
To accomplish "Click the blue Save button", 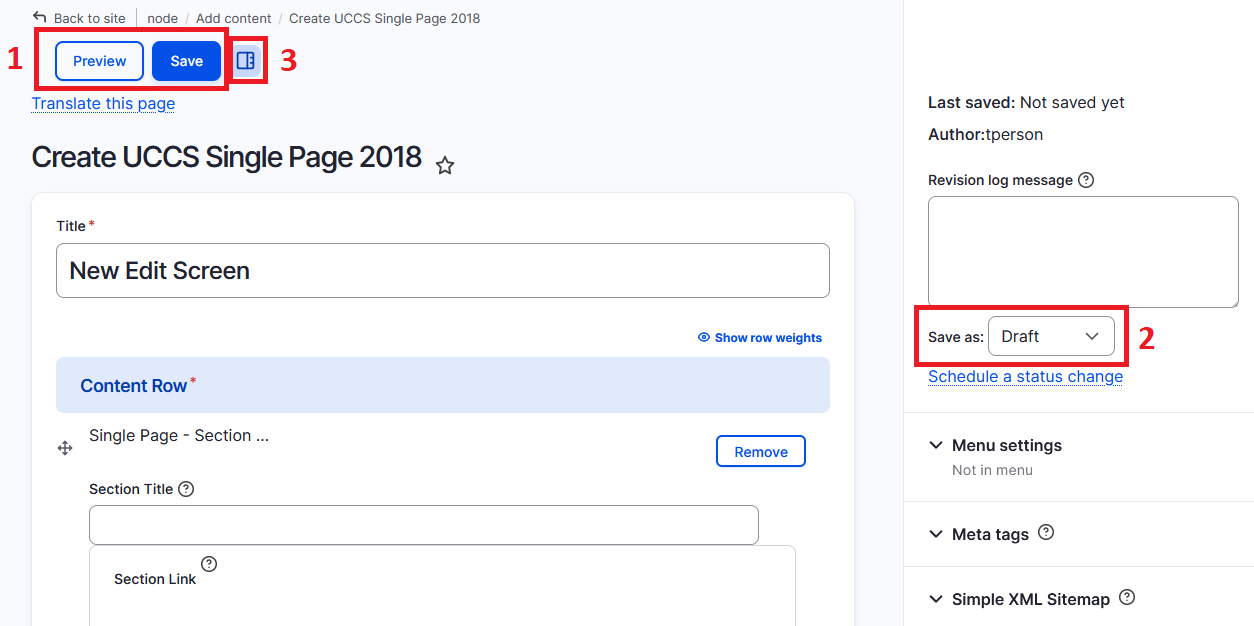I will 187,61.
